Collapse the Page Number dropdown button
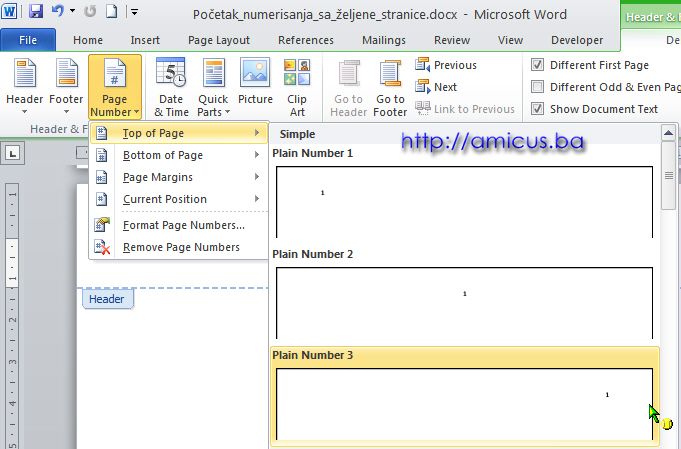The height and width of the screenshot is (449, 681). (115, 87)
